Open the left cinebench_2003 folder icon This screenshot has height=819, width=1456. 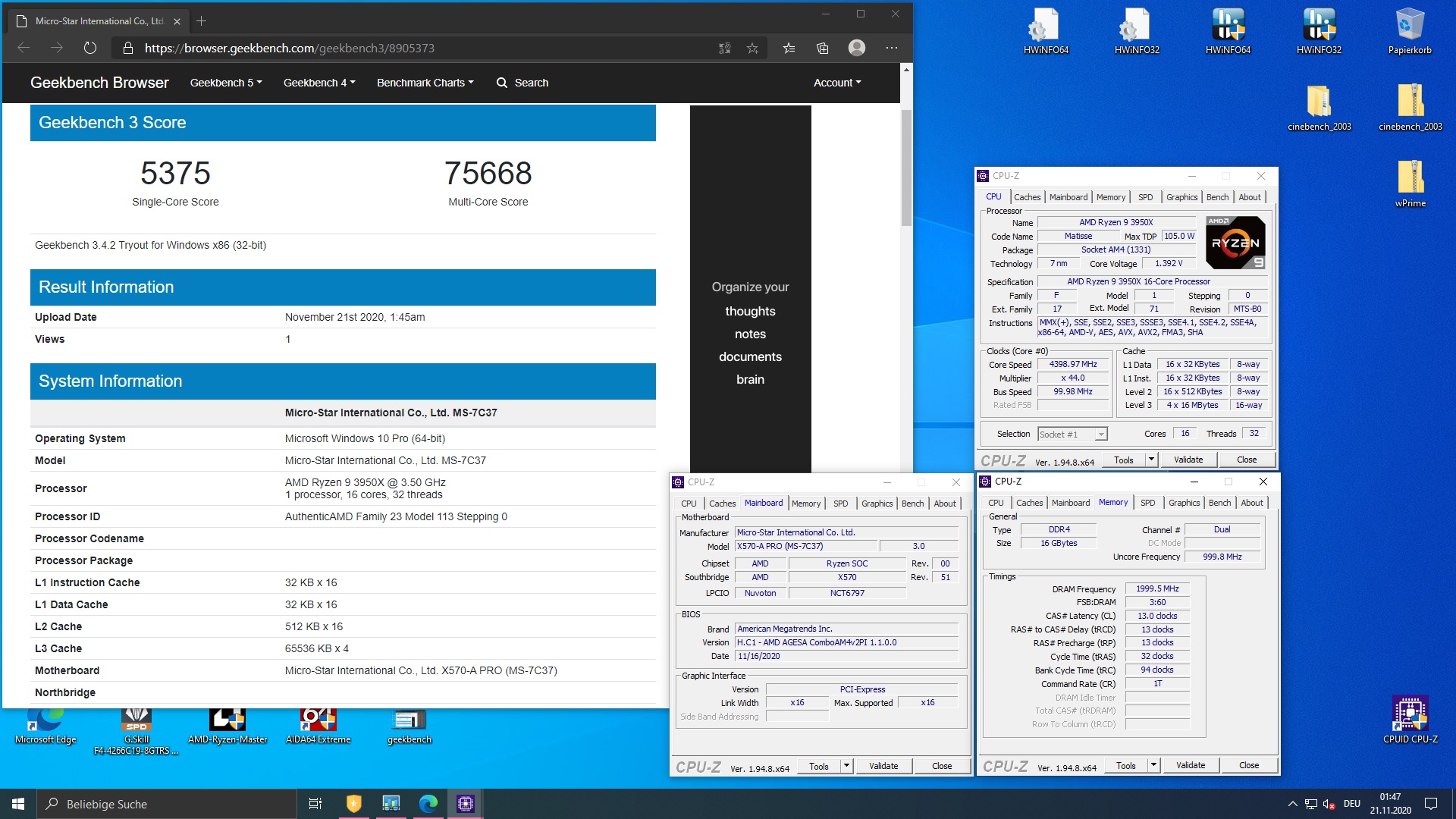coord(1319,108)
